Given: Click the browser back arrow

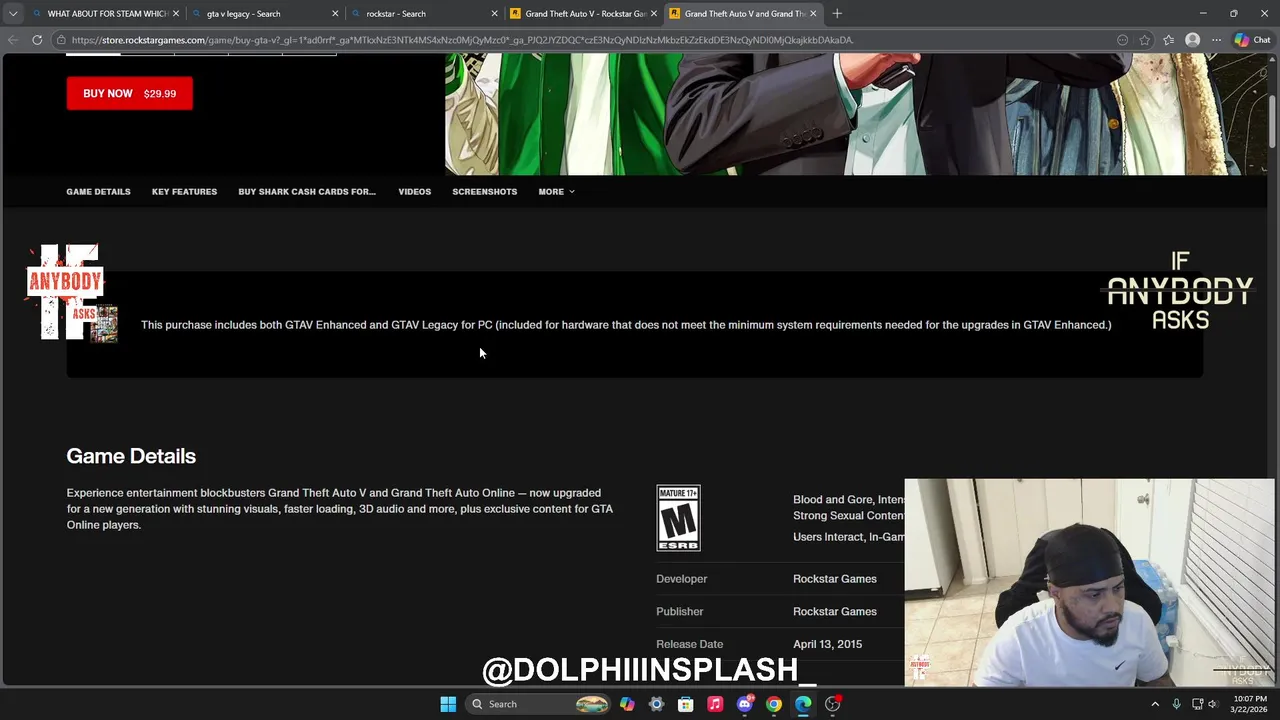Looking at the screenshot, I should point(12,40).
